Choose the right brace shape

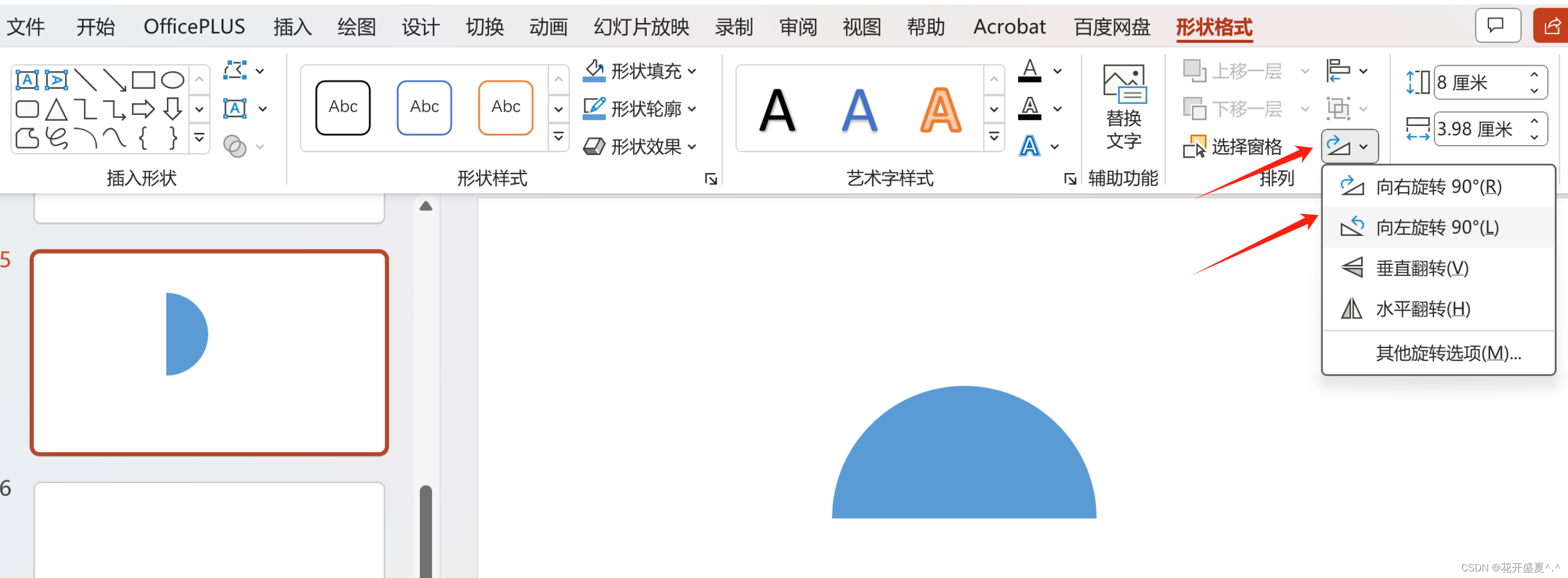[x=173, y=139]
